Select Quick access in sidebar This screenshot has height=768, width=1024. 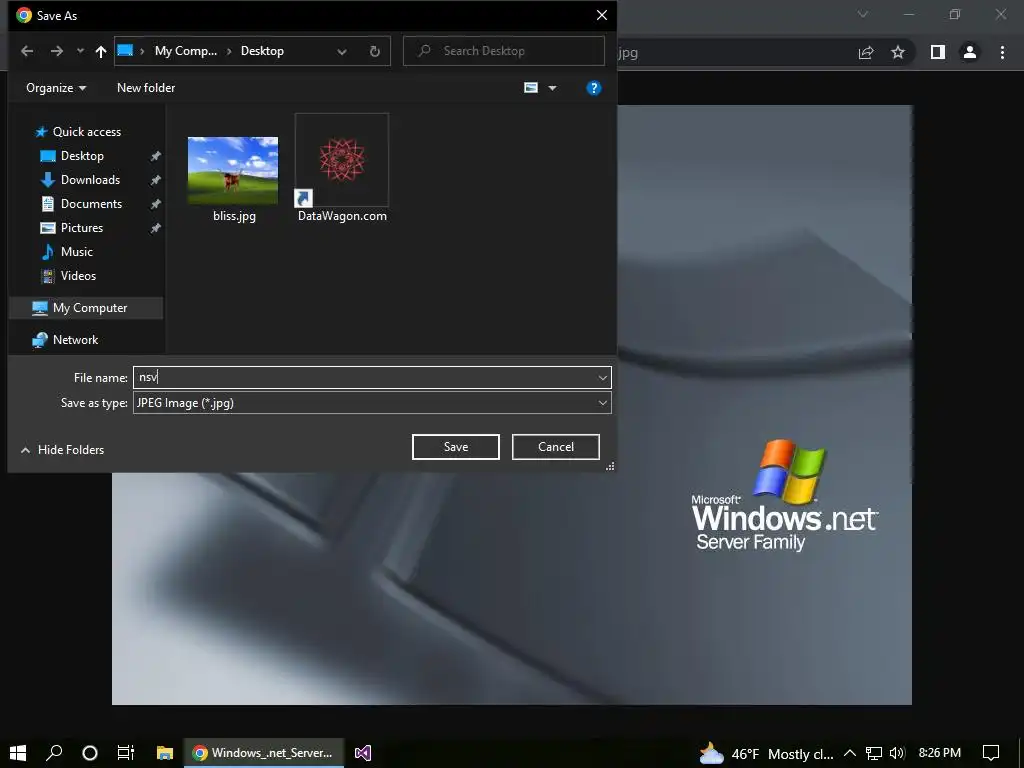pyautogui.click(x=78, y=132)
